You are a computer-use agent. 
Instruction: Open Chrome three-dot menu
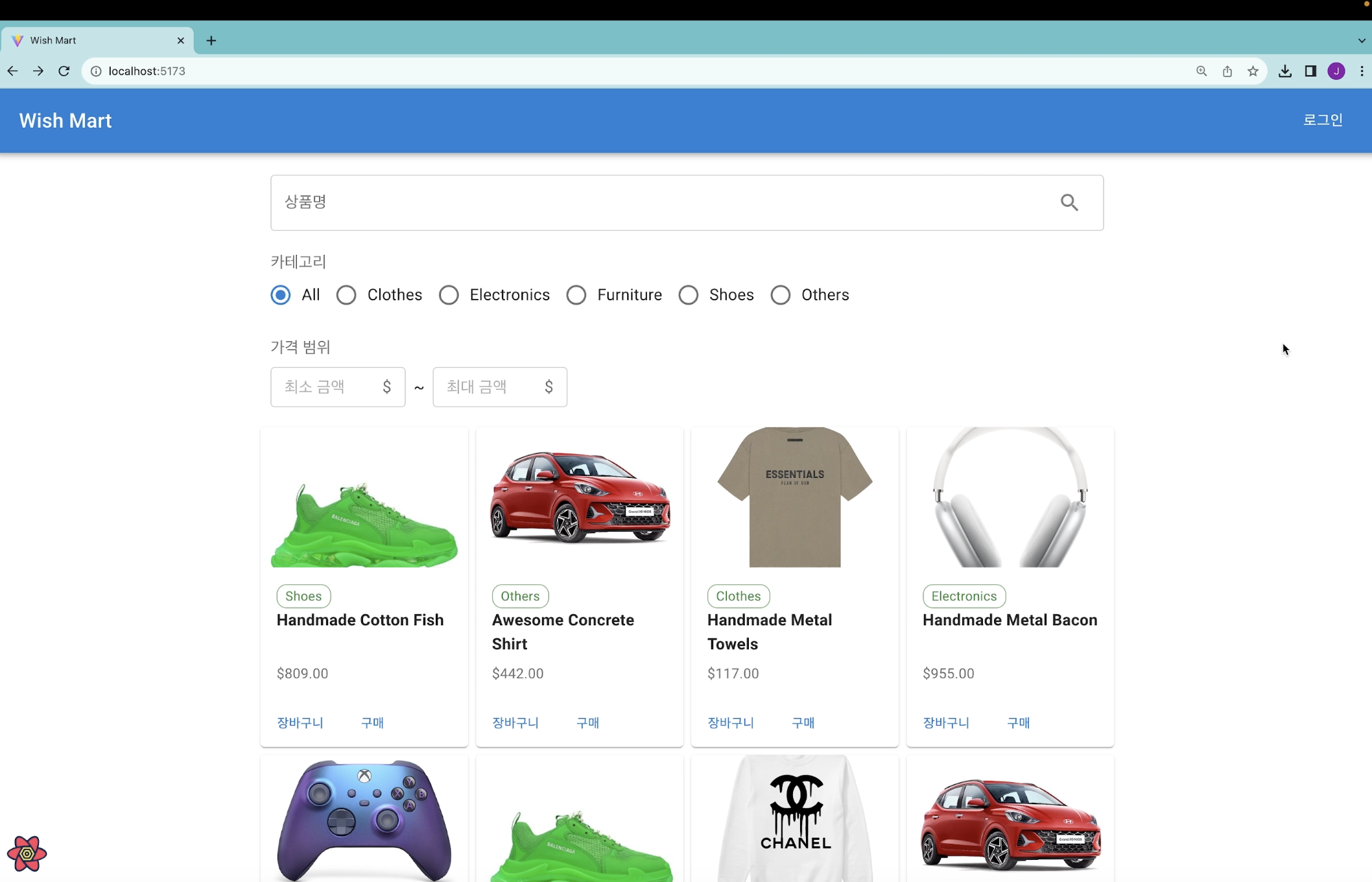[x=1362, y=71]
